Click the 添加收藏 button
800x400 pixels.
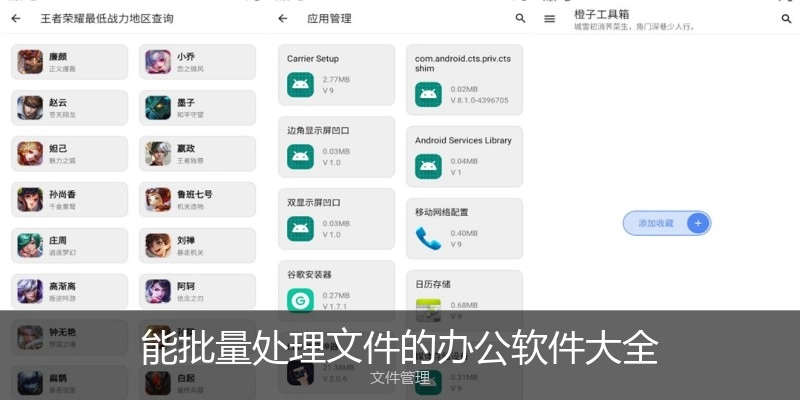667,223
